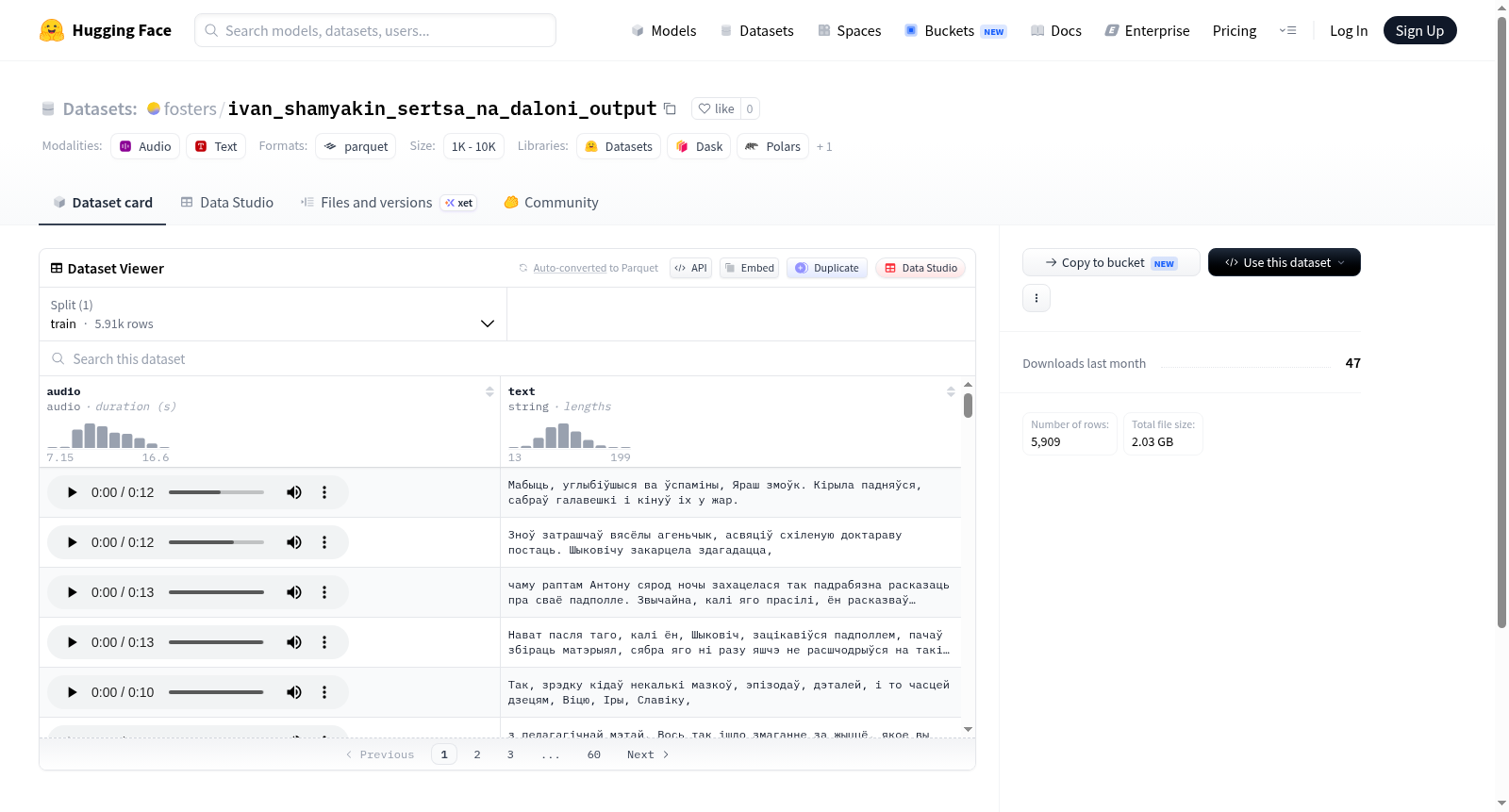Click Next page in pagination
The image size is (1509, 812).
[648, 754]
